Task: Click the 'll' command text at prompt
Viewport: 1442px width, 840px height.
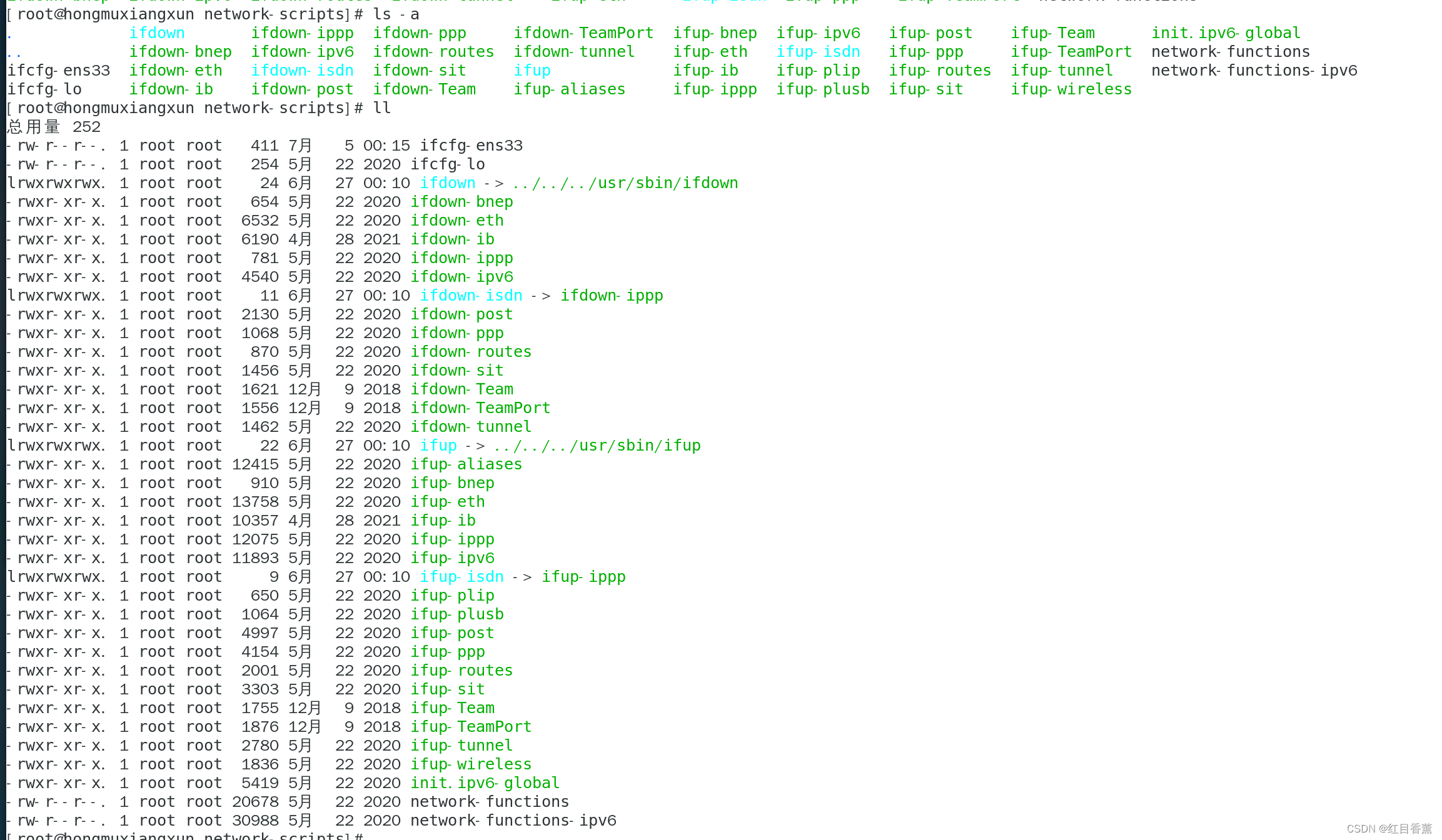Action: pos(381,108)
